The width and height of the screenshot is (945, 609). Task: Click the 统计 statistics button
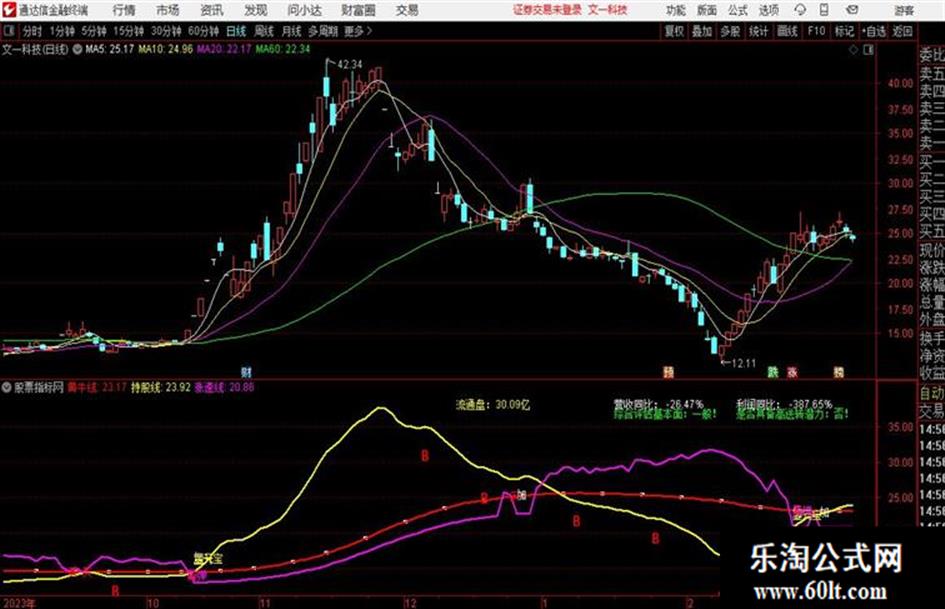pyautogui.click(x=758, y=31)
